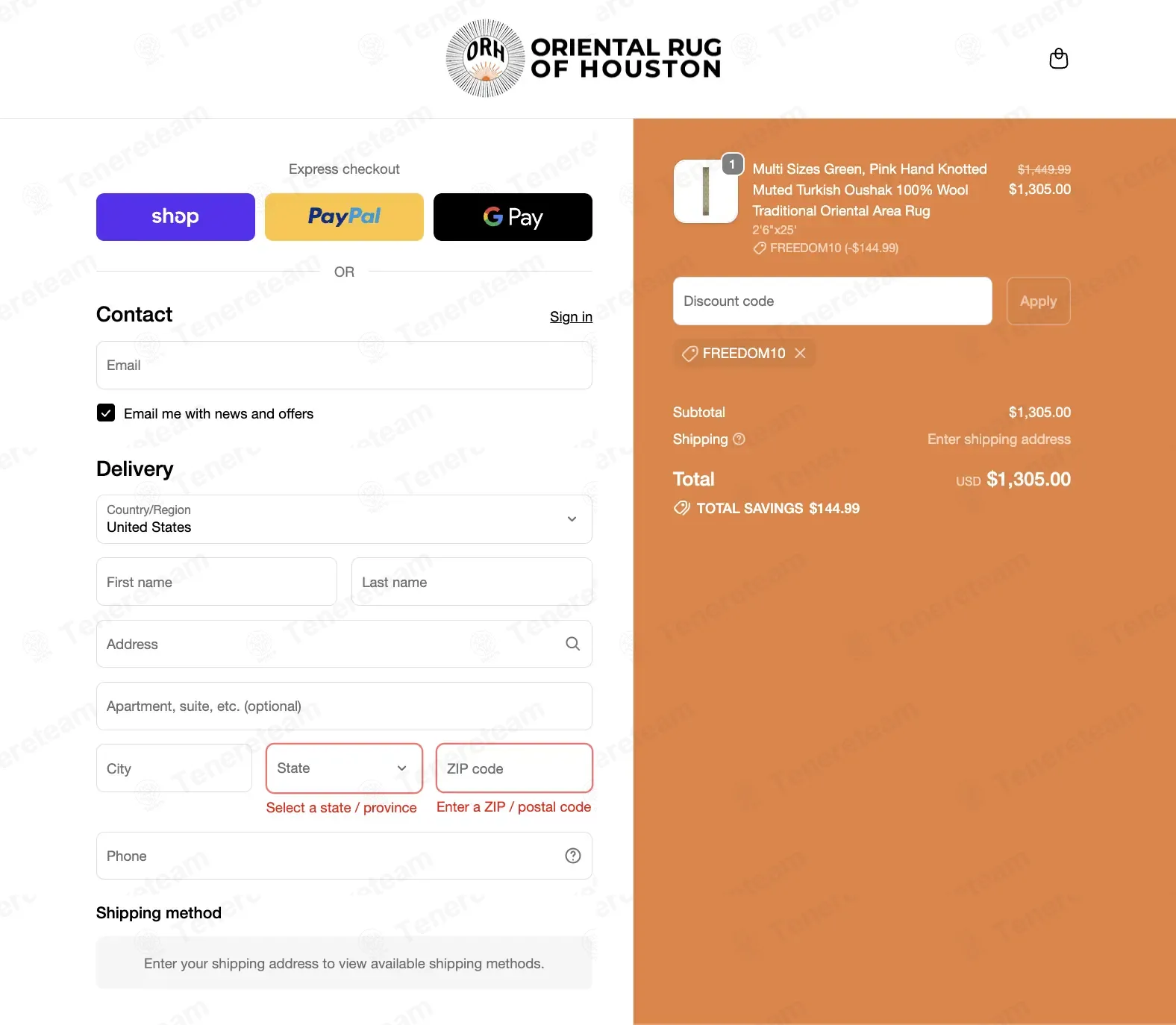Click the FREEDOM10 tag icon
The width and height of the screenshot is (1176, 1025).
click(689, 354)
